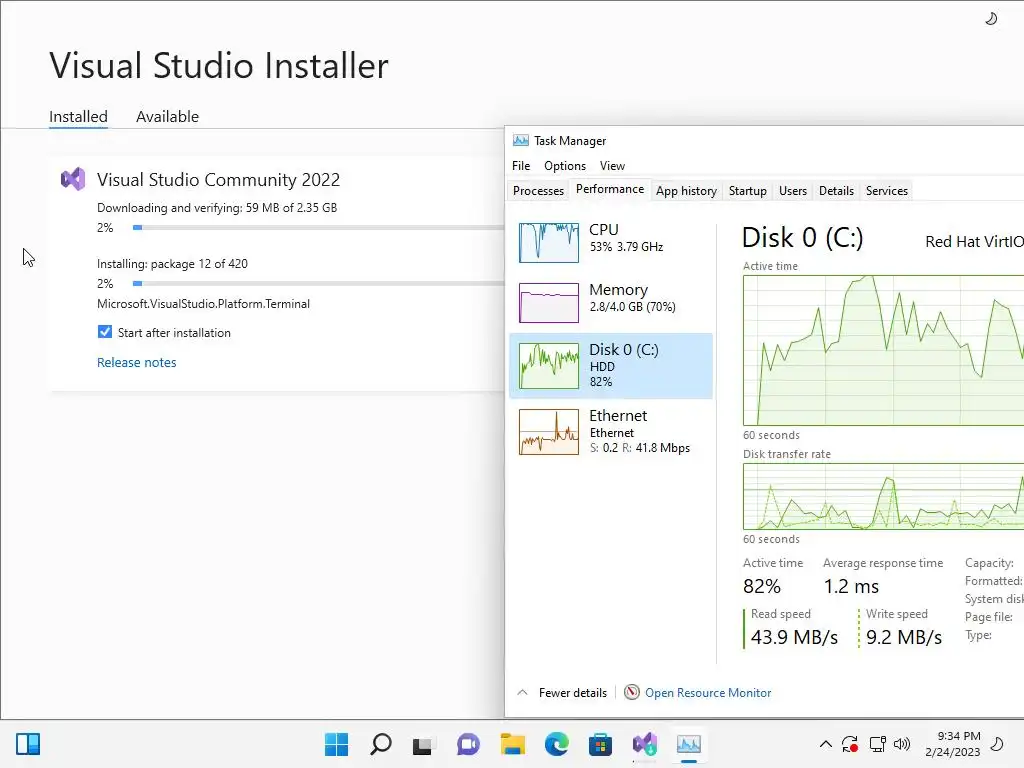Launch Microsoft Edge from the taskbar
This screenshot has height=768, width=1024.
click(556, 744)
